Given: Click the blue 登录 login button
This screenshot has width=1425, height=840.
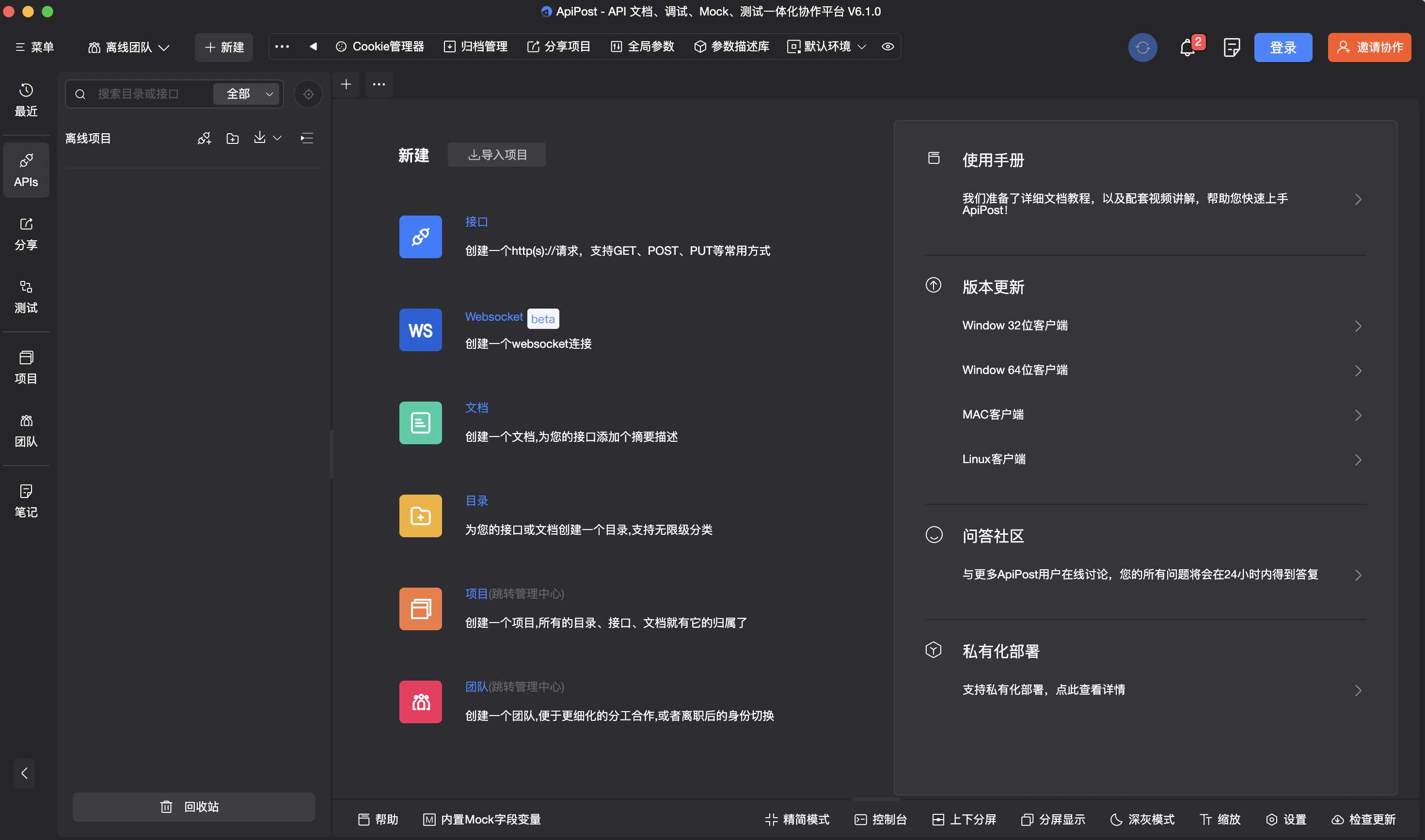Looking at the screenshot, I should coord(1283,47).
